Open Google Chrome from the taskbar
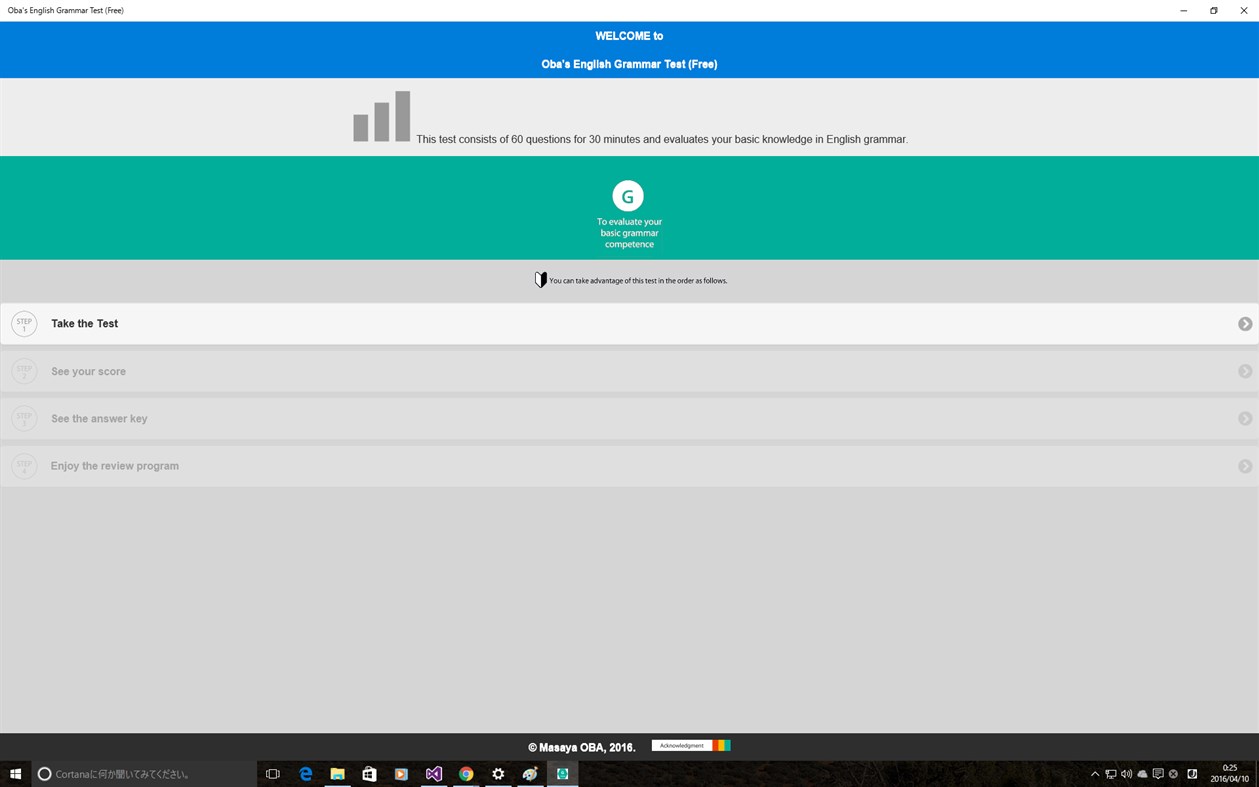The width and height of the screenshot is (1259, 787). 465,773
